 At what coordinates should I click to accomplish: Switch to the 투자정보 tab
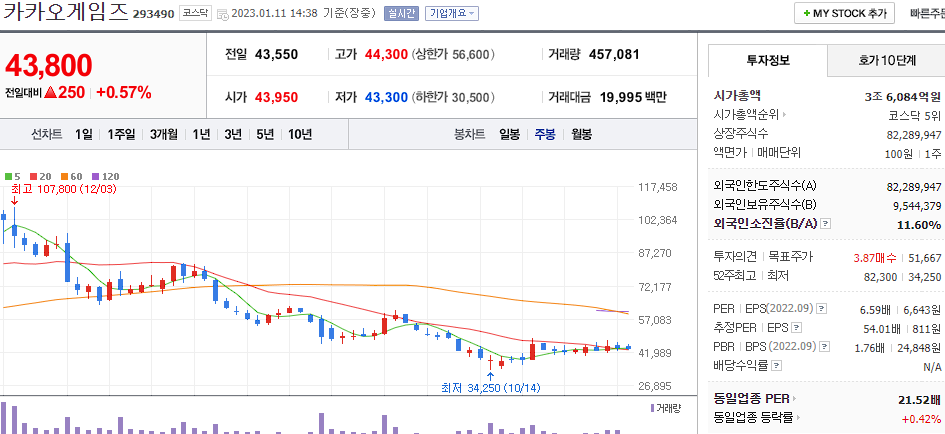(x=768, y=60)
